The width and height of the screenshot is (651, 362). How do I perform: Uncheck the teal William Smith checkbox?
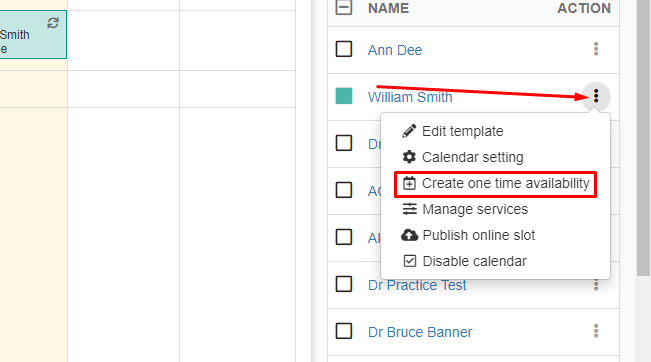pos(344,96)
